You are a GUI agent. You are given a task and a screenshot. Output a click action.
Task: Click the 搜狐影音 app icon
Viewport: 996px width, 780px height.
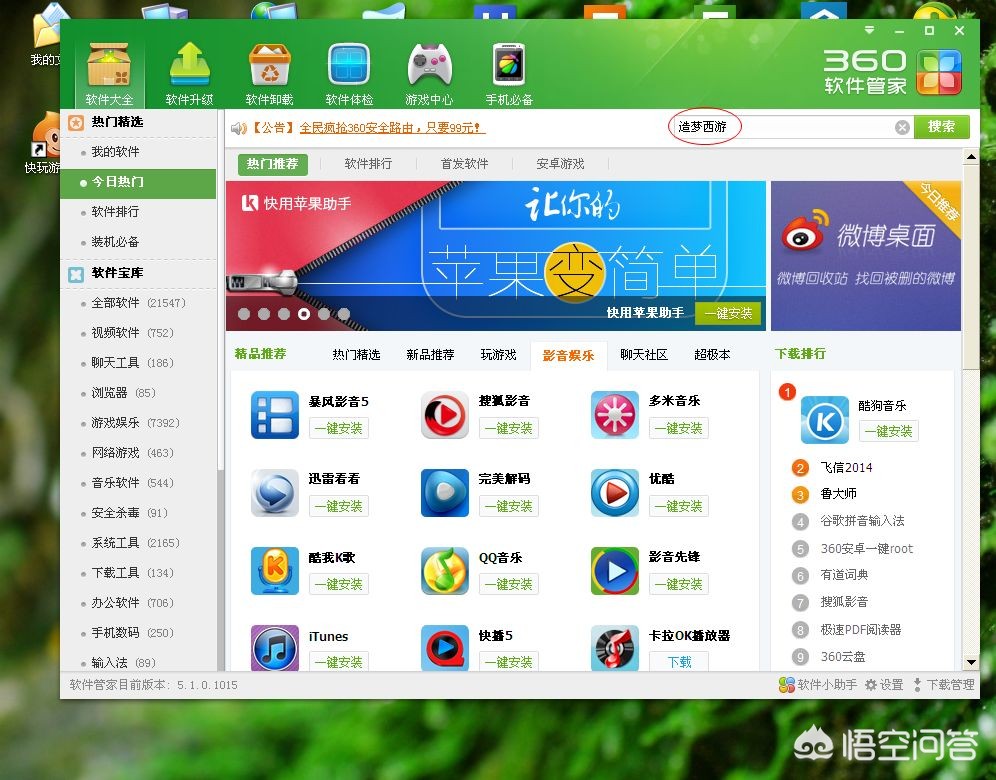445,415
